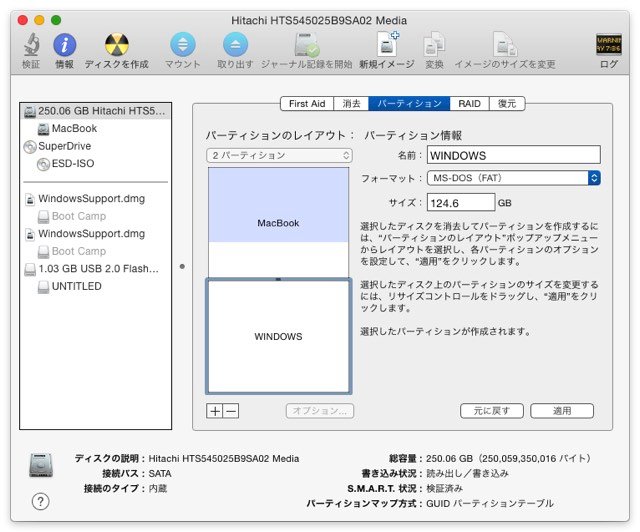Open the Info (情報) toolbar icon
The image size is (640, 532).
point(64,45)
